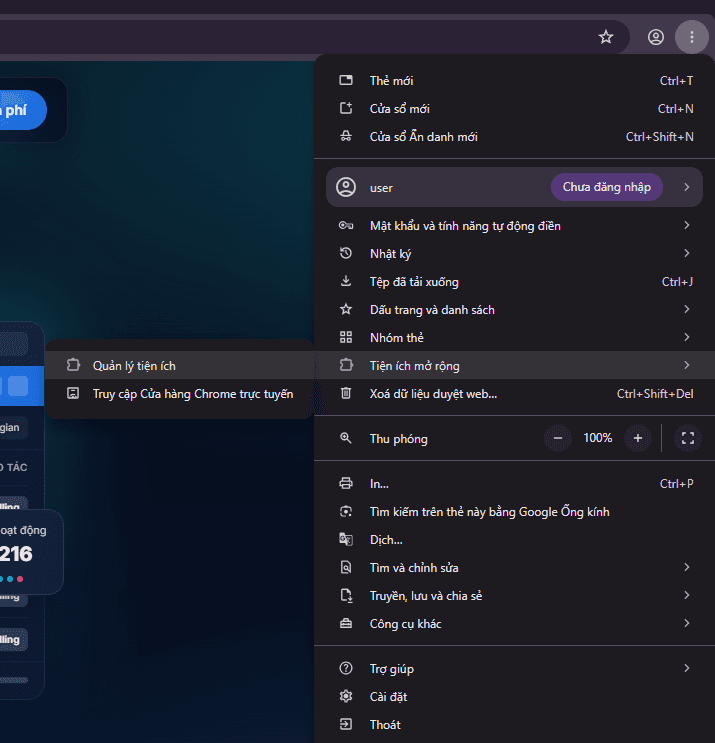Expand the Nhóm thẻ submenu arrow
Screen dimensions: 715x743
pos(687,337)
